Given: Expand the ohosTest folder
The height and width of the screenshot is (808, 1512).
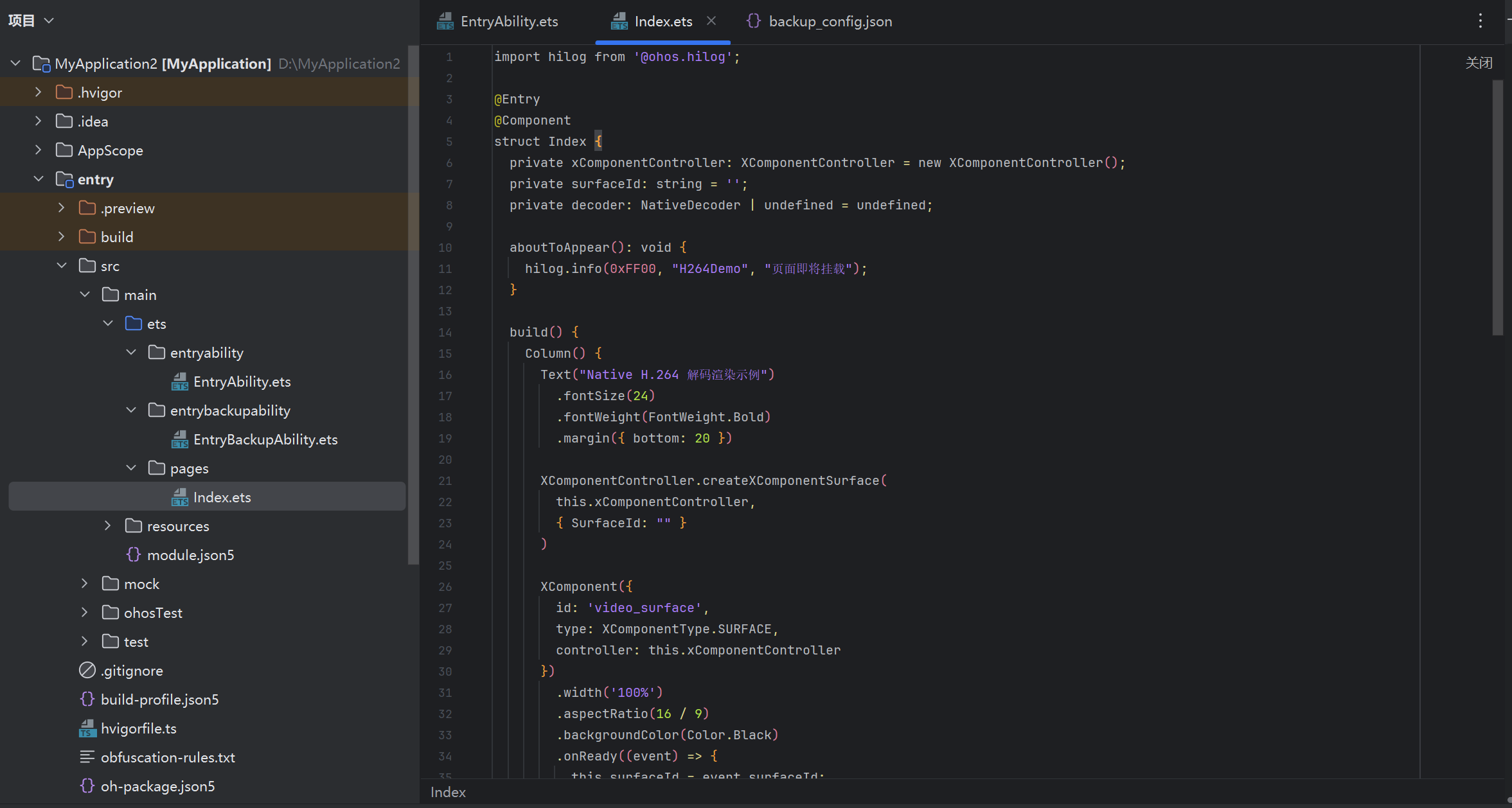Looking at the screenshot, I should (x=84, y=613).
